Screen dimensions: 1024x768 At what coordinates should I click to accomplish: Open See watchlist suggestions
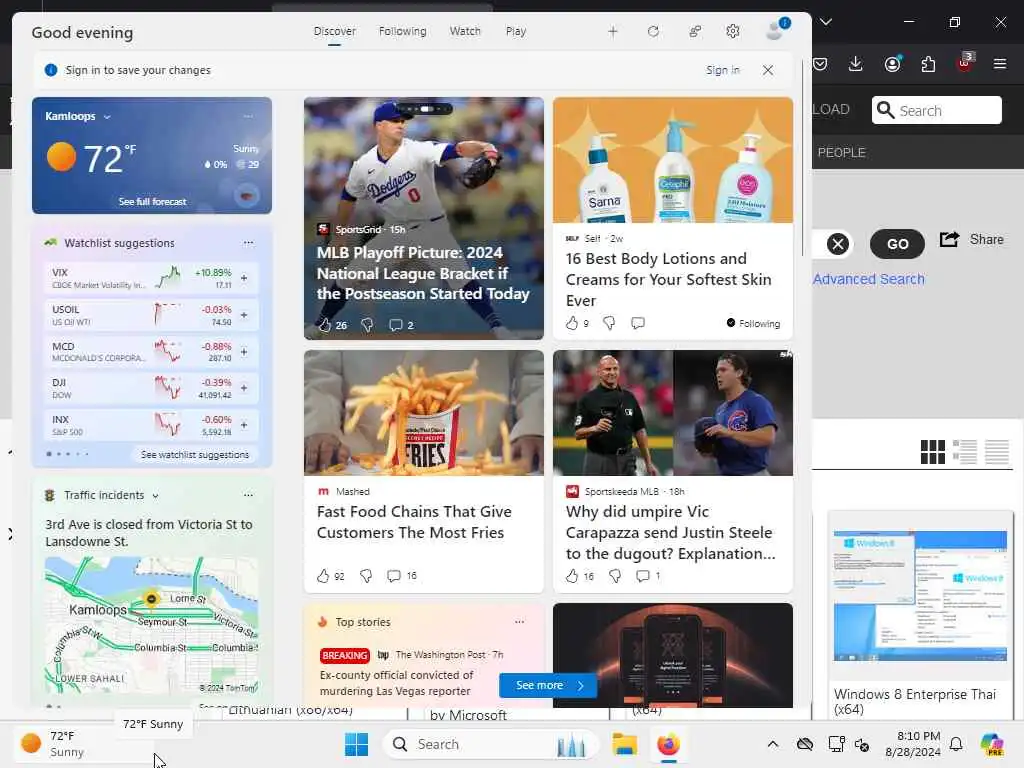pos(195,455)
